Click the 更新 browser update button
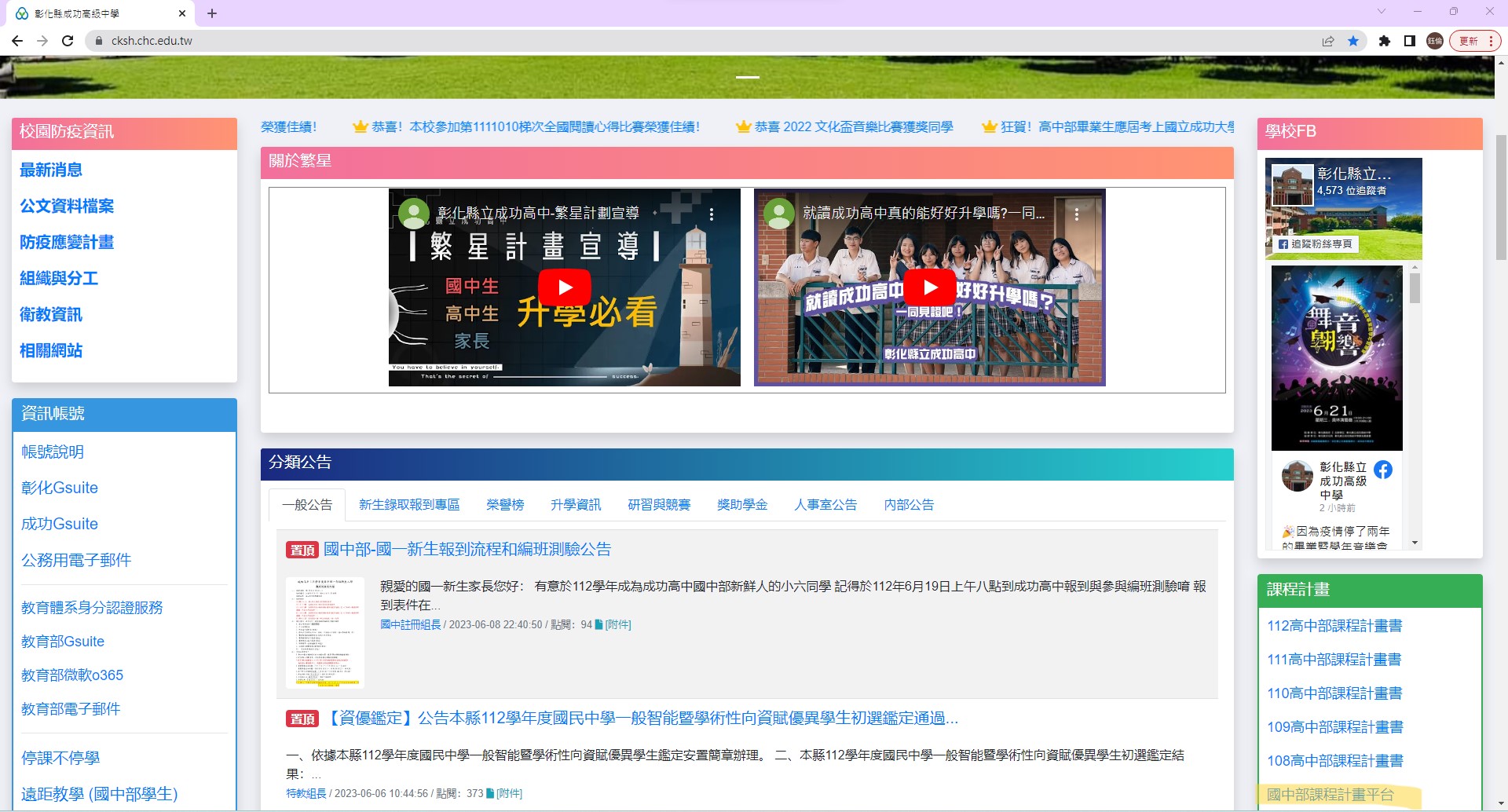 (x=1475, y=41)
